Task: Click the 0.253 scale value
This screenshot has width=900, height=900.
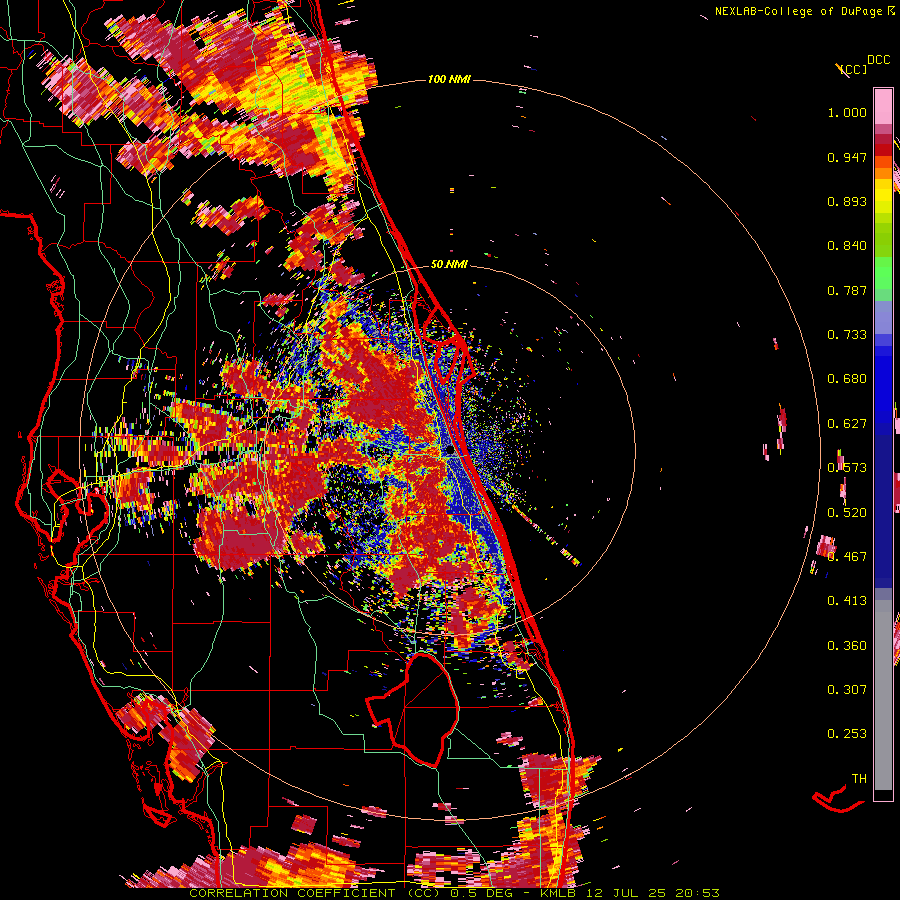Action: (847, 734)
